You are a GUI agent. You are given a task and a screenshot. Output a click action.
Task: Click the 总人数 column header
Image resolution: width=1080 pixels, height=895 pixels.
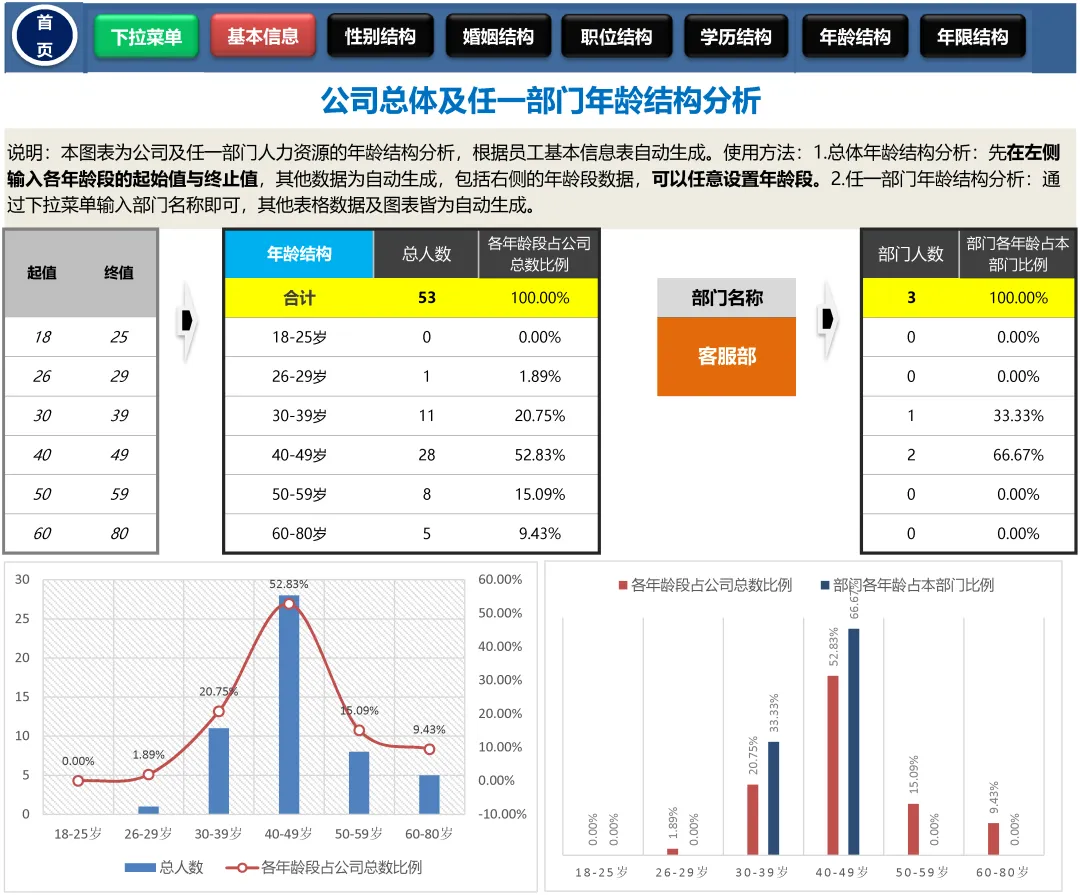[426, 254]
